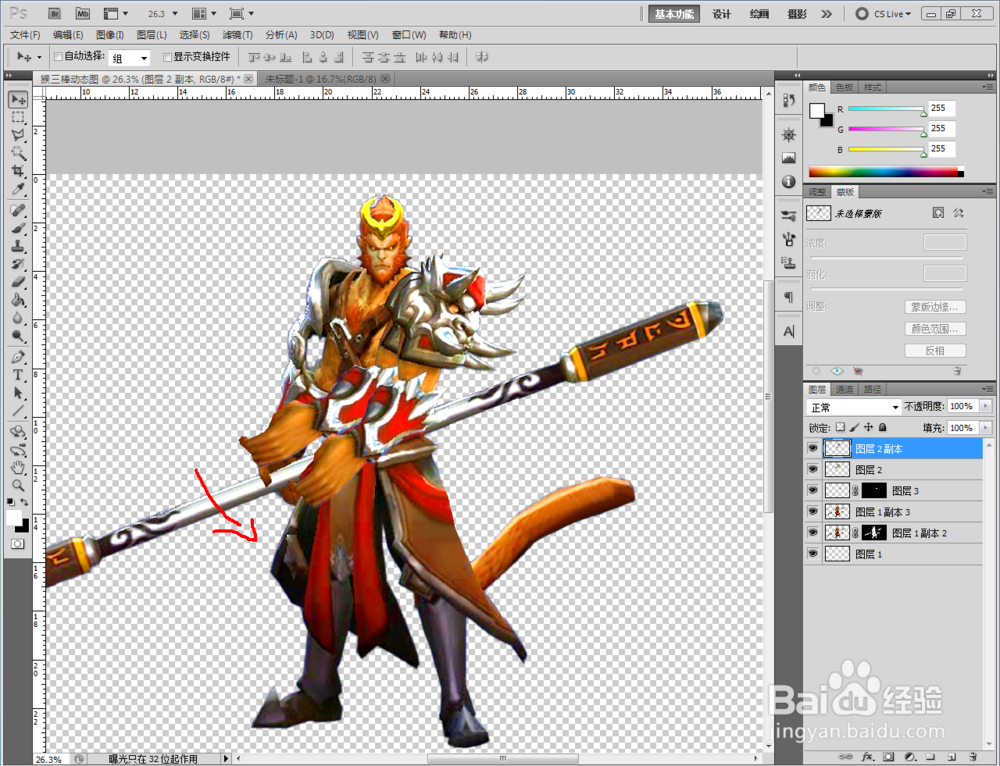Select the Paint Bucket tool
The height and width of the screenshot is (766, 1000).
point(18,300)
